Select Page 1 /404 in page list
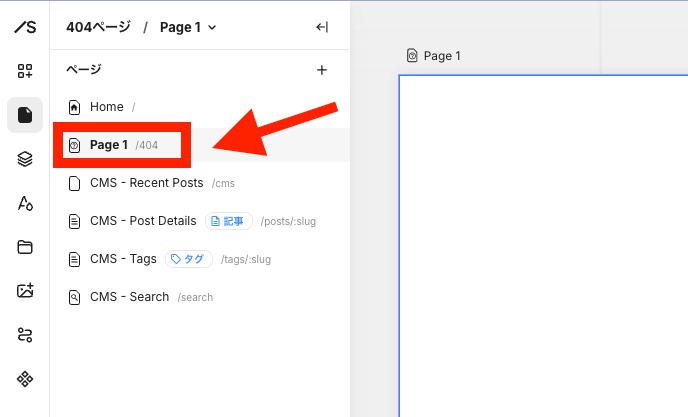 109,145
